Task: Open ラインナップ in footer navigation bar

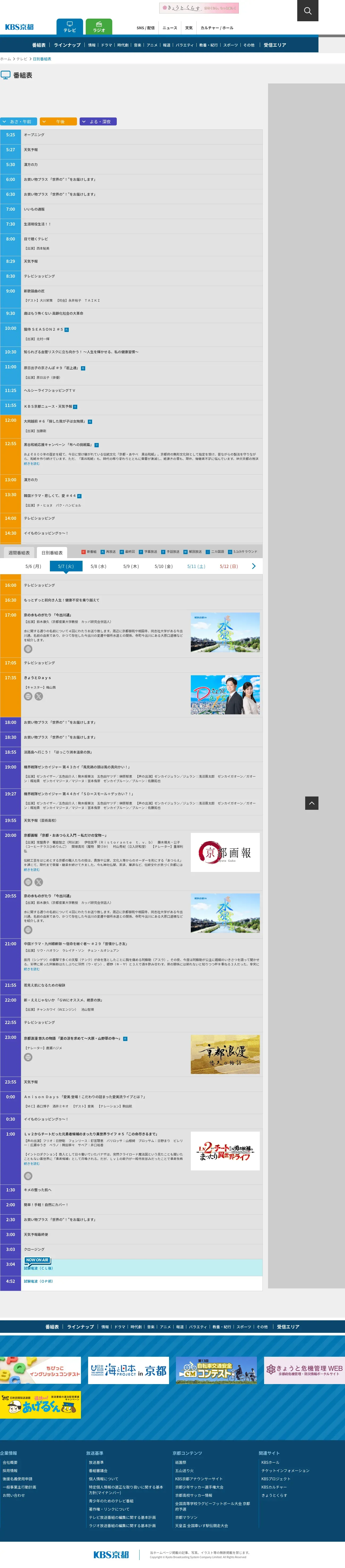Action: click(x=80, y=1327)
